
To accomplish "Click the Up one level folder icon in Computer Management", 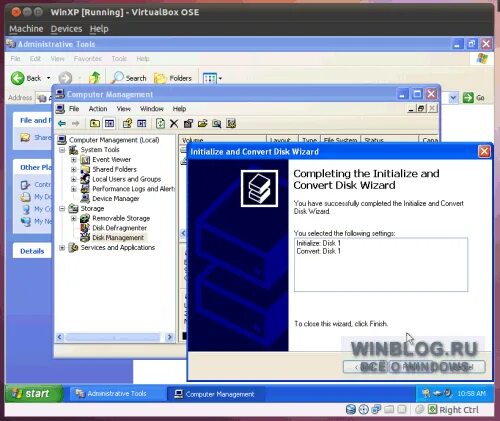I will 95,124.
